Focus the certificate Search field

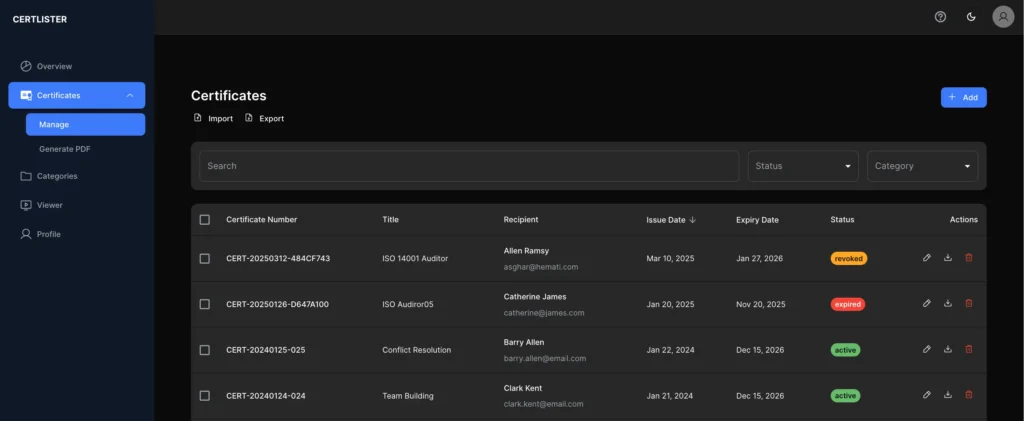[469, 166]
